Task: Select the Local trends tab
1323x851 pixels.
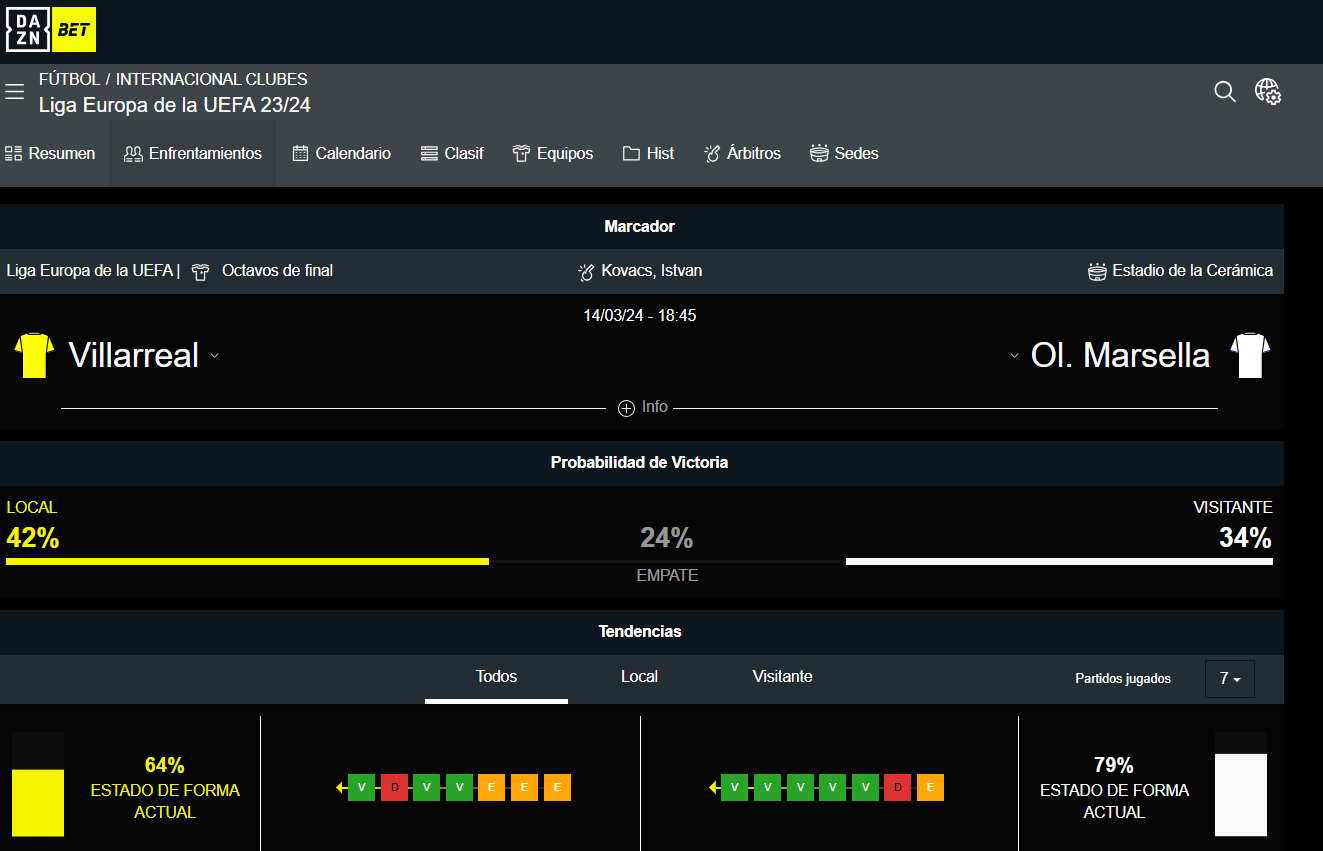Action: click(639, 677)
